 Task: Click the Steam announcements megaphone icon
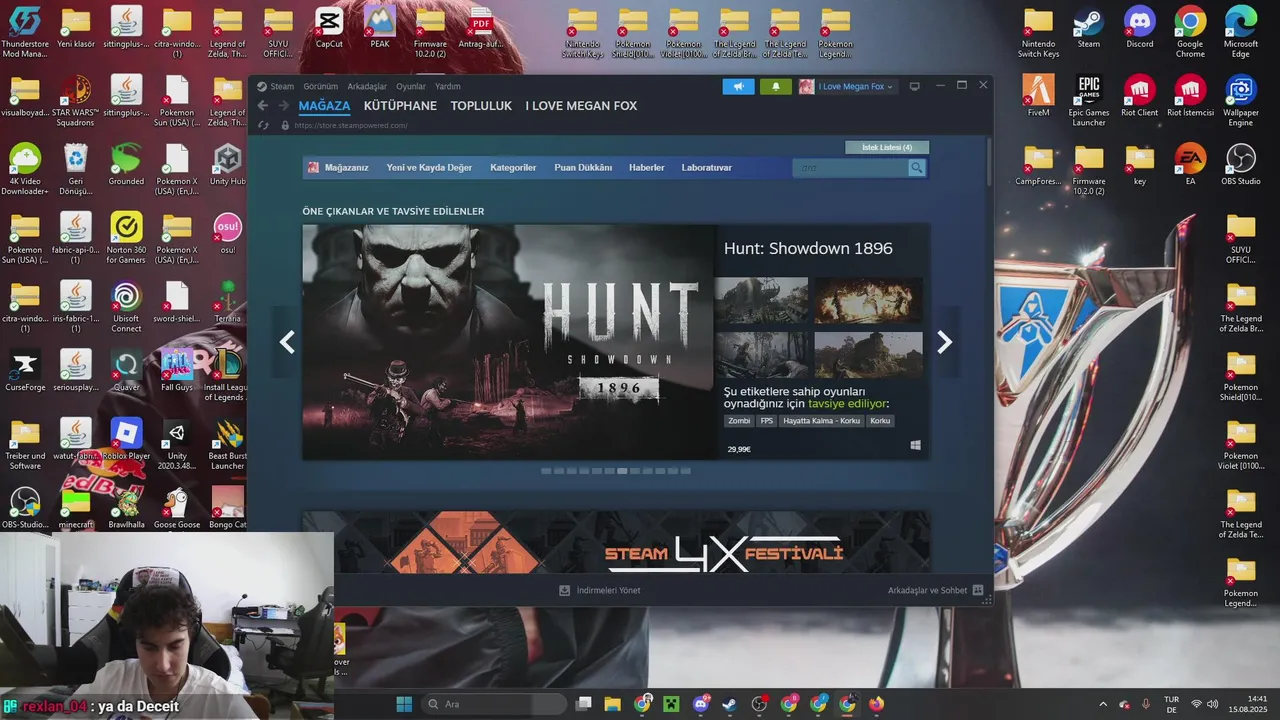coord(738,87)
